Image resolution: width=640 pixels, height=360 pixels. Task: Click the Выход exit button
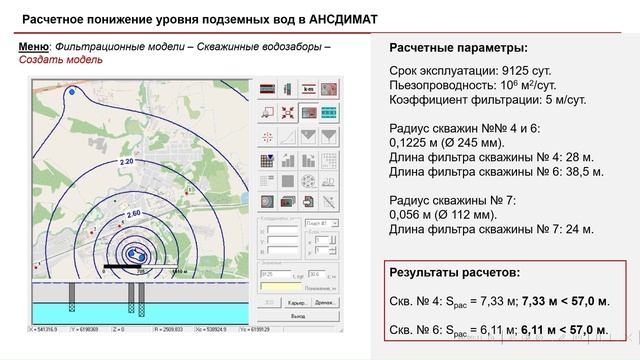298,316
